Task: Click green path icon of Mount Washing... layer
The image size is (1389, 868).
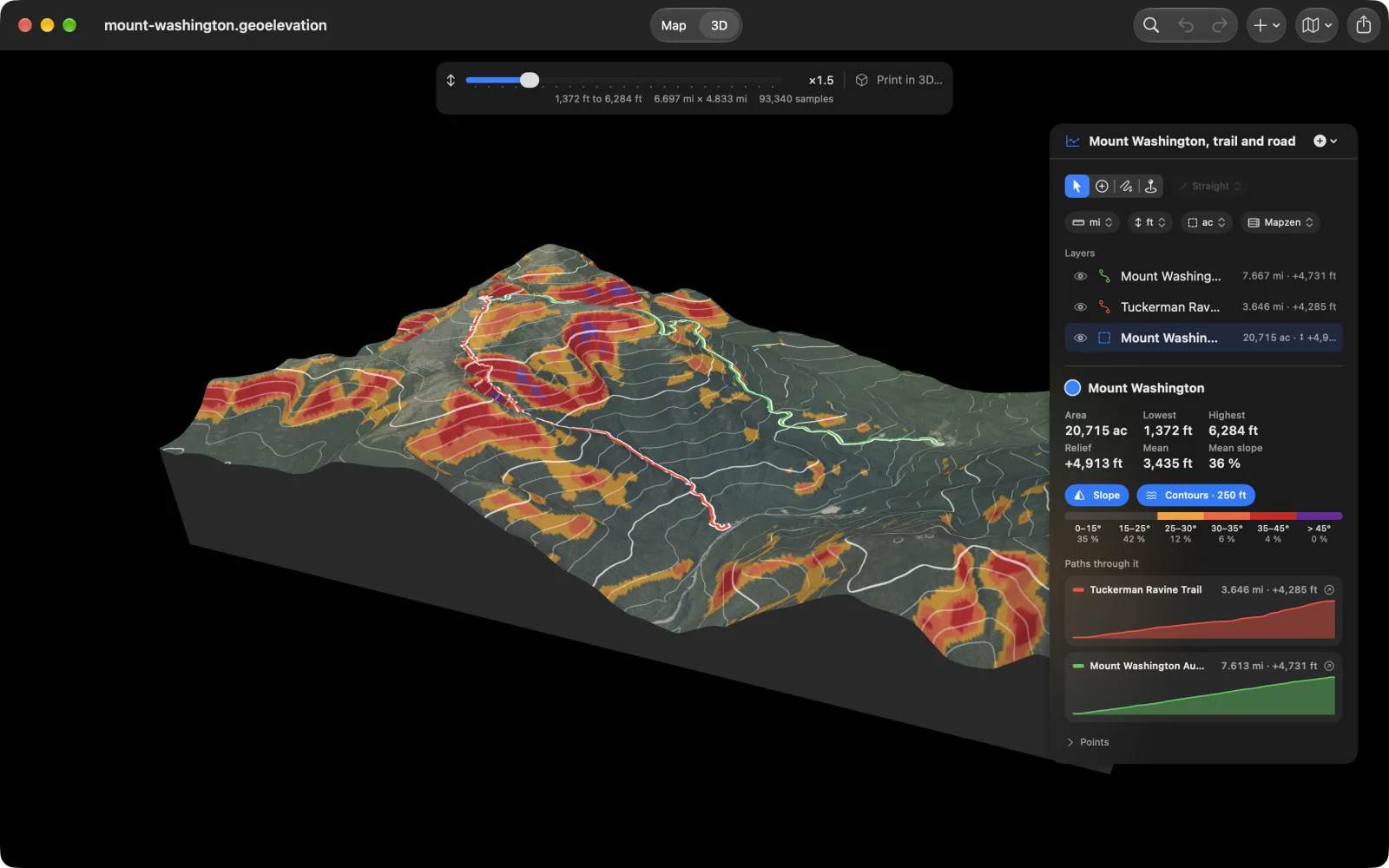Action: tap(1104, 276)
